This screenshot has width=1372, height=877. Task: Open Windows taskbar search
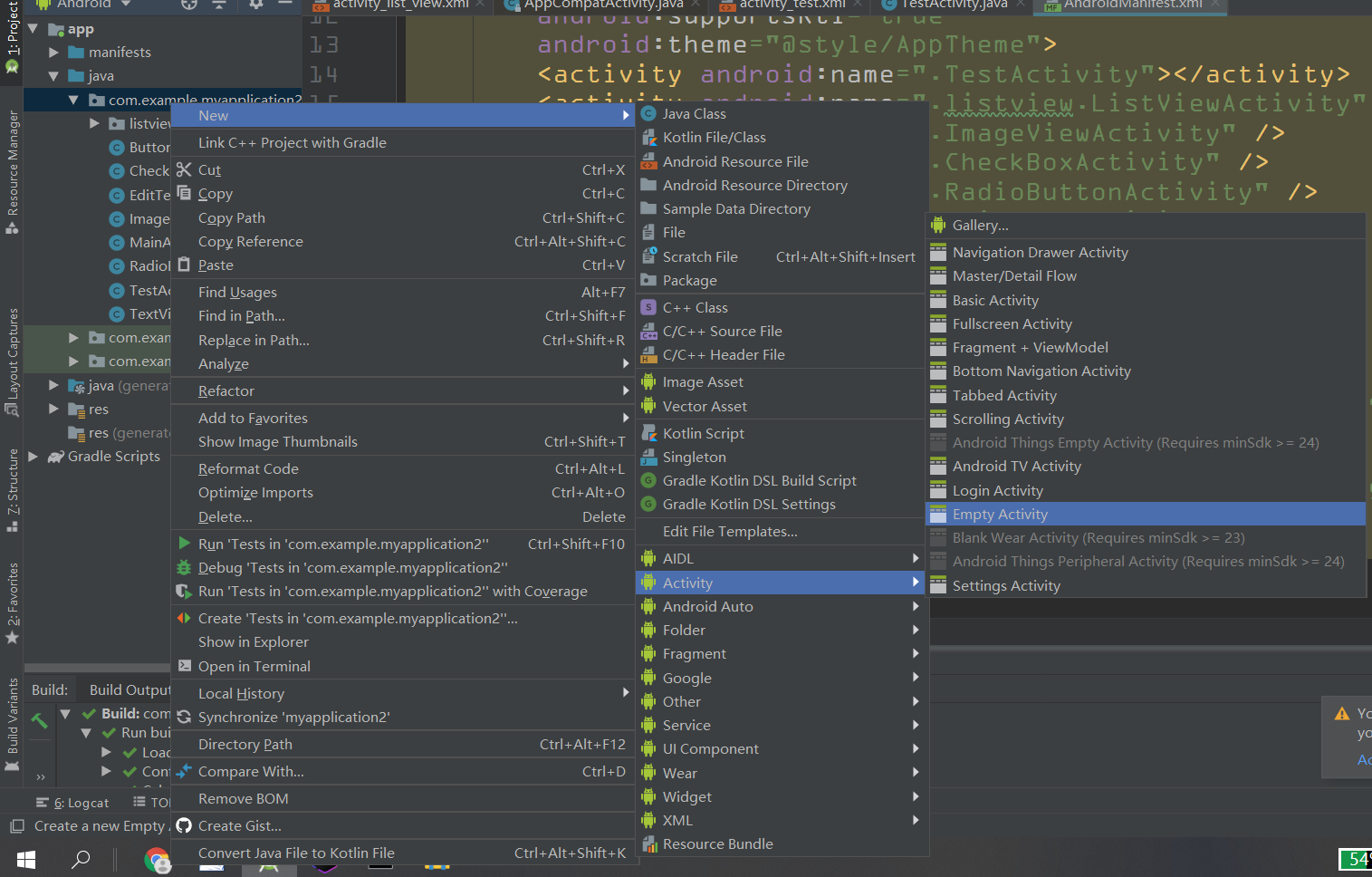coord(82,859)
